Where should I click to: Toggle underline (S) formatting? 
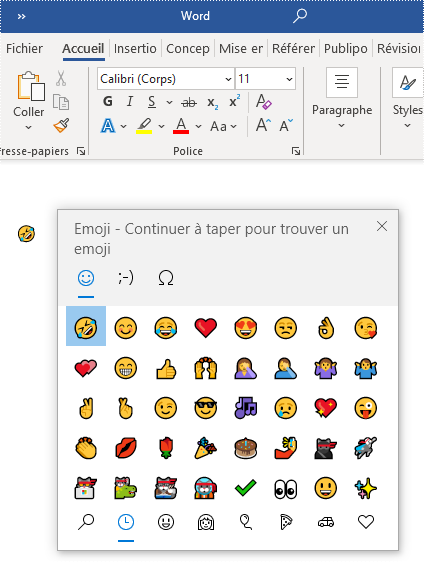pyautogui.click(x=152, y=102)
